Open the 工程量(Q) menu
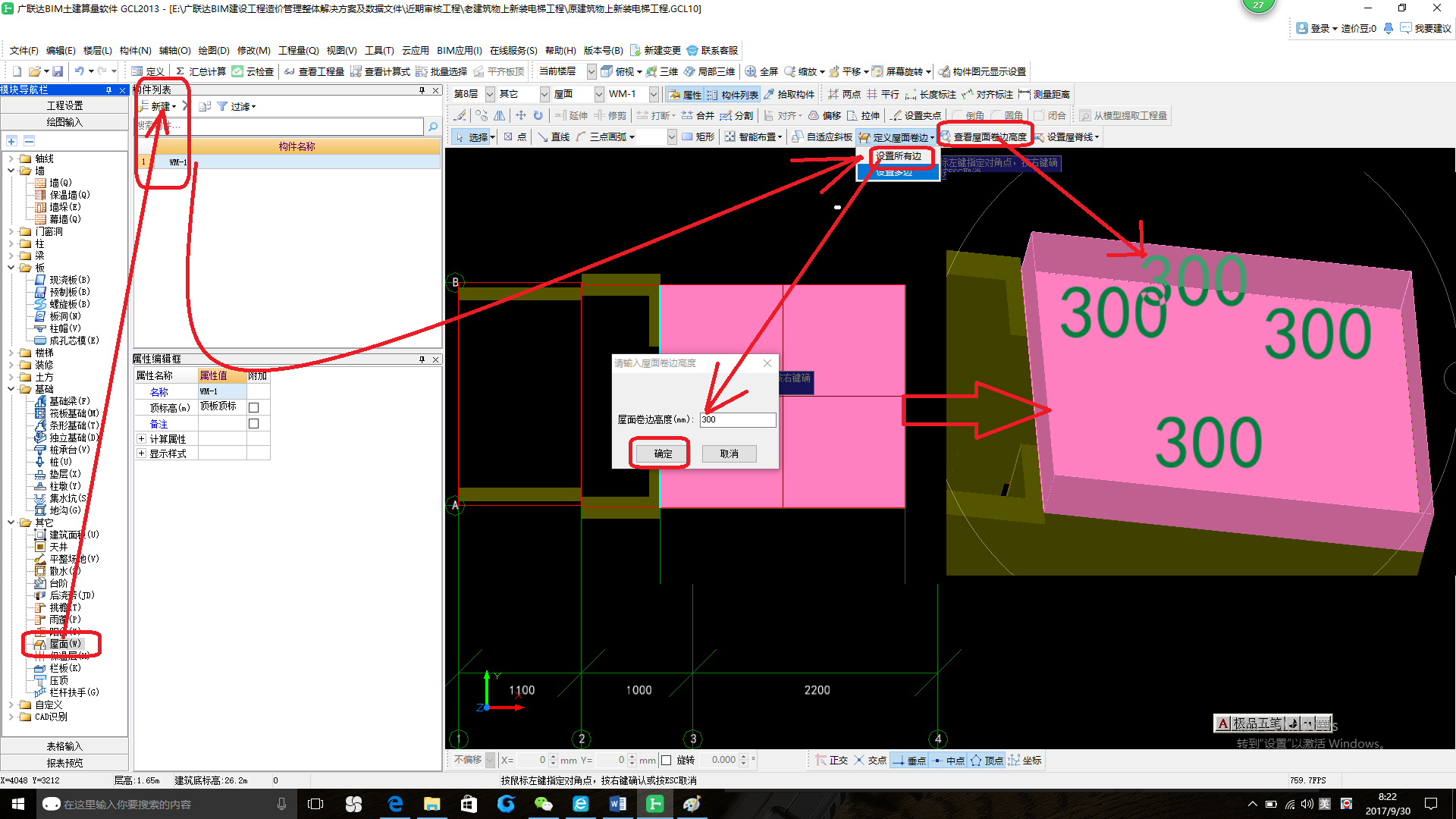The height and width of the screenshot is (819, 1456). (299, 50)
